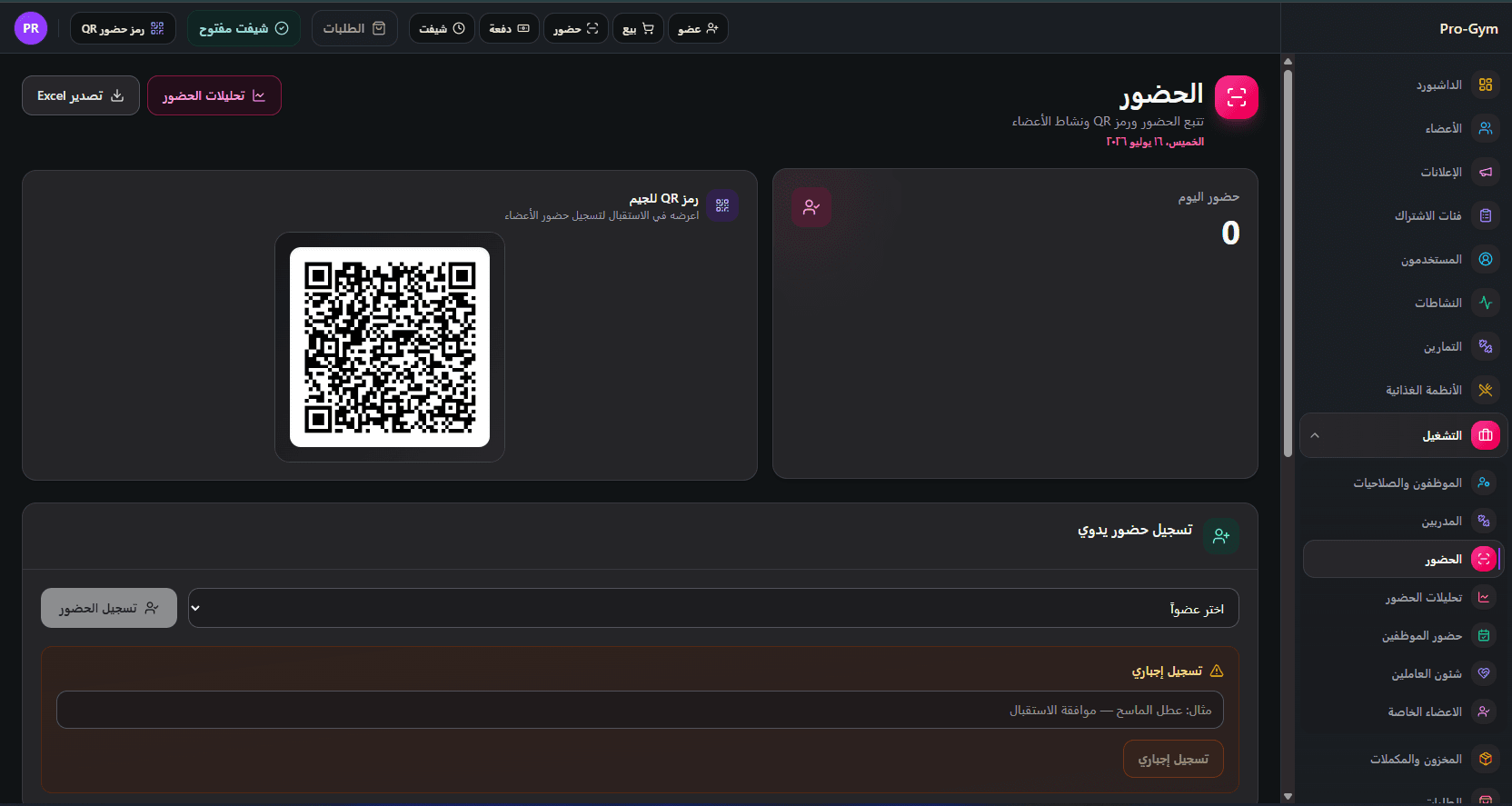The image size is (1512, 806).
Task: Focus the forced-registration reason input field
Action: coord(640,710)
